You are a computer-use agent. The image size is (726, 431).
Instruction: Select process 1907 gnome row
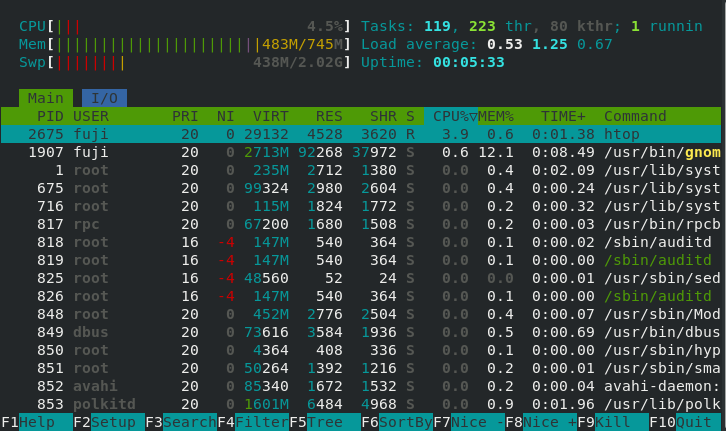coord(361,152)
